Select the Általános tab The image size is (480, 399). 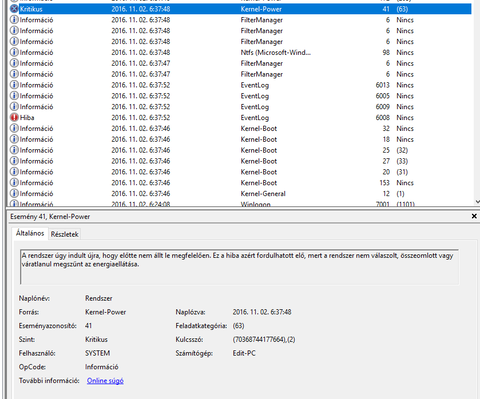pos(30,233)
